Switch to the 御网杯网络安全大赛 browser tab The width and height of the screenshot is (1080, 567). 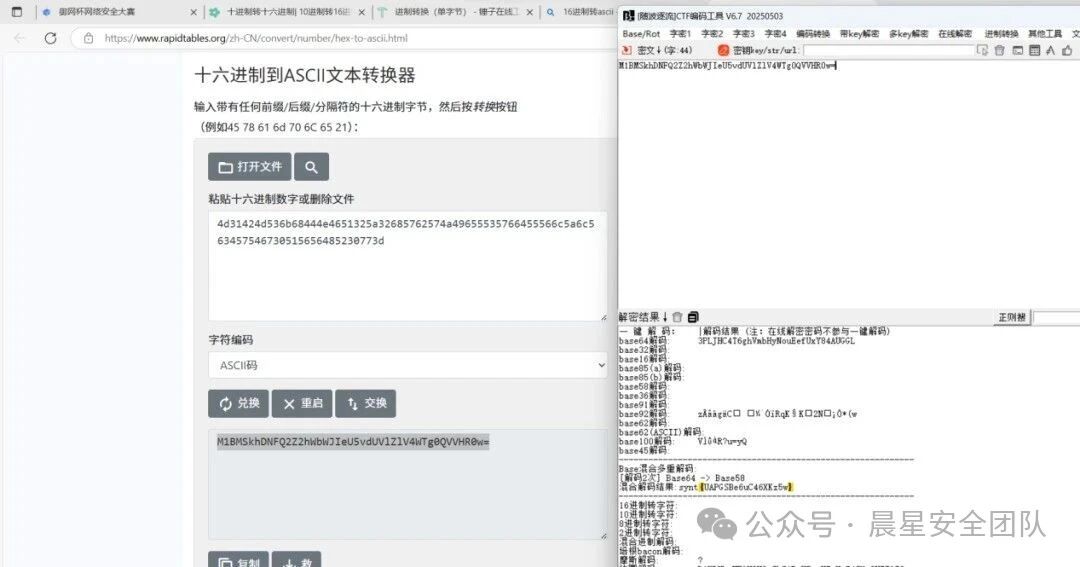[x=112, y=12]
